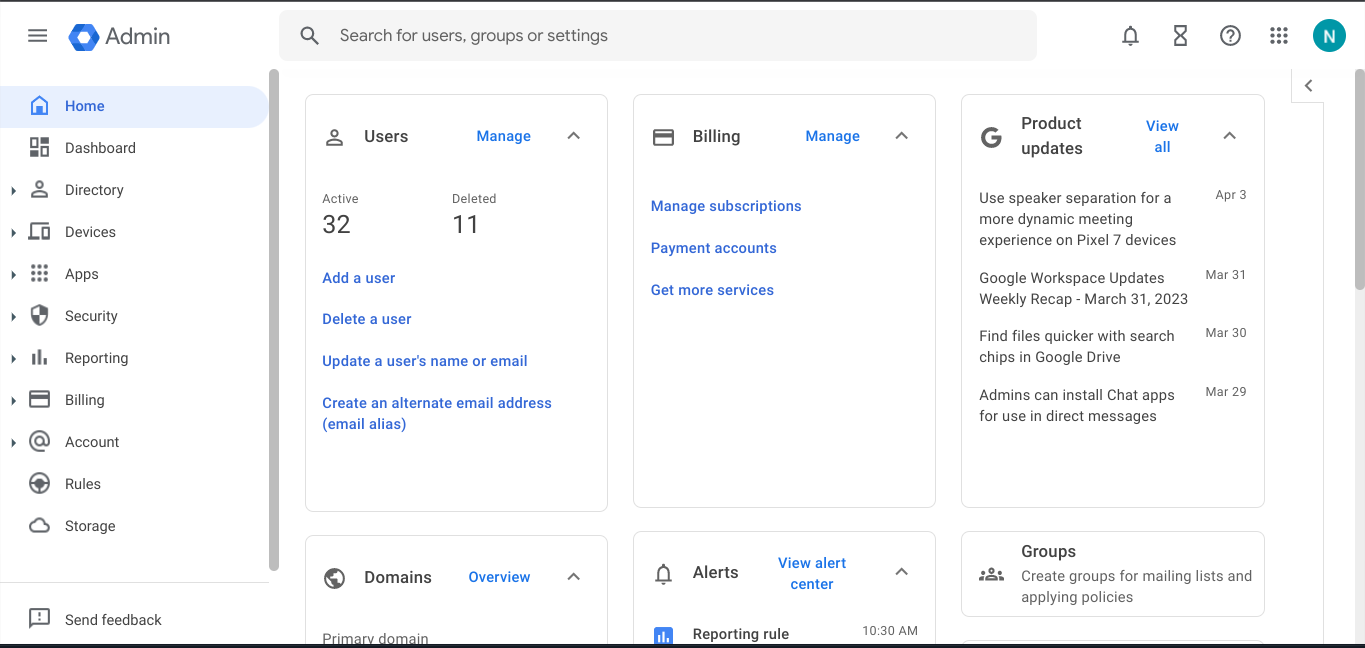The width and height of the screenshot is (1365, 648).
Task: Click the Account at-sign icon
Action: point(39,442)
